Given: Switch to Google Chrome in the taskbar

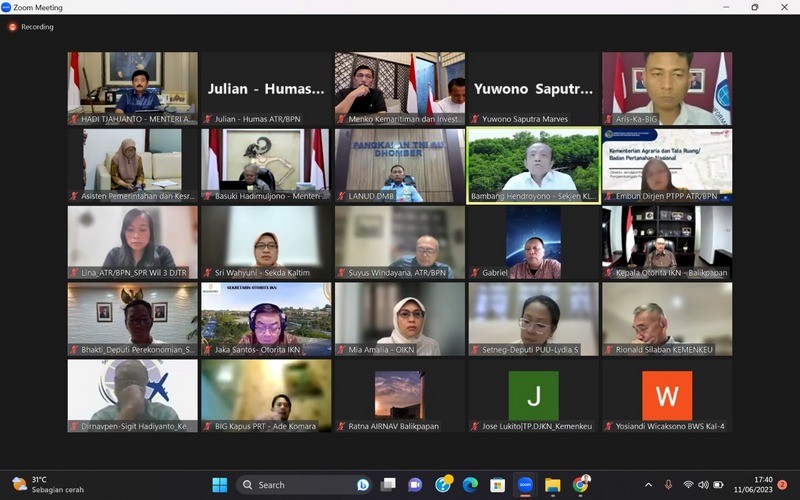Looking at the screenshot, I should [580, 485].
